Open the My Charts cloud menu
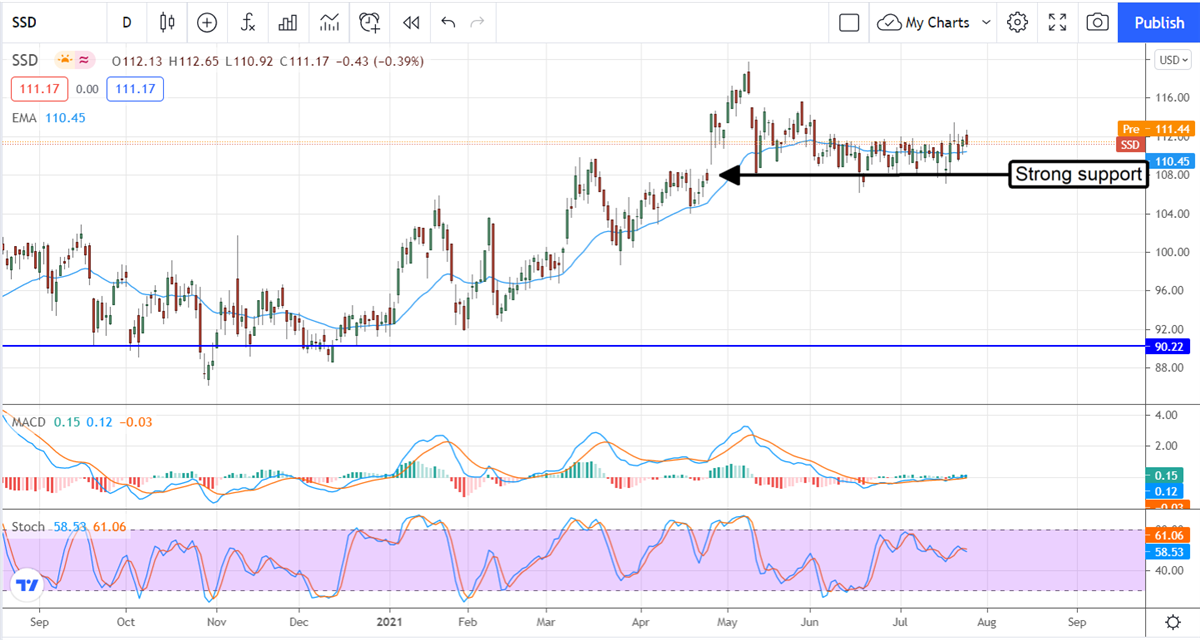This screenshot has height=640, width=1200. click(935, 22)
